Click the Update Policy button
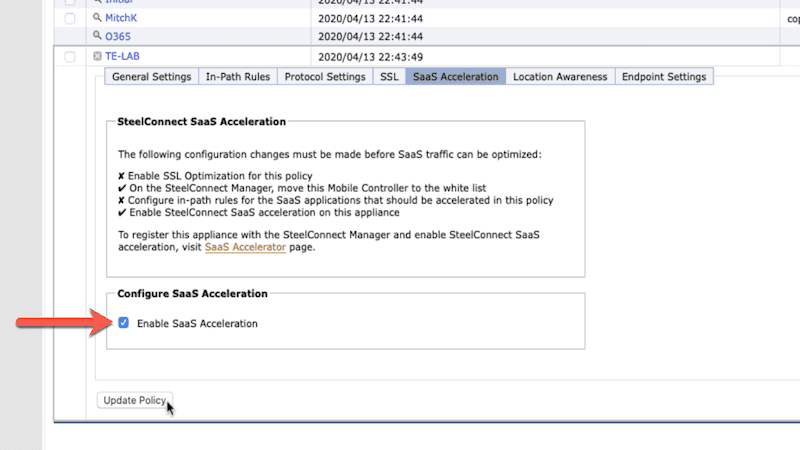800x450 pixels. coord(135,400)
